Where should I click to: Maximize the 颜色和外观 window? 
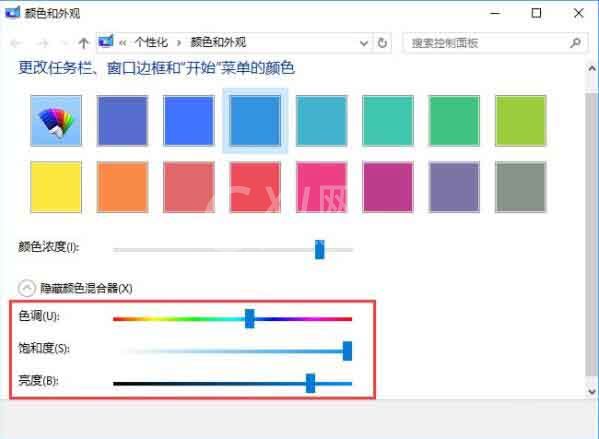point(536,13)
